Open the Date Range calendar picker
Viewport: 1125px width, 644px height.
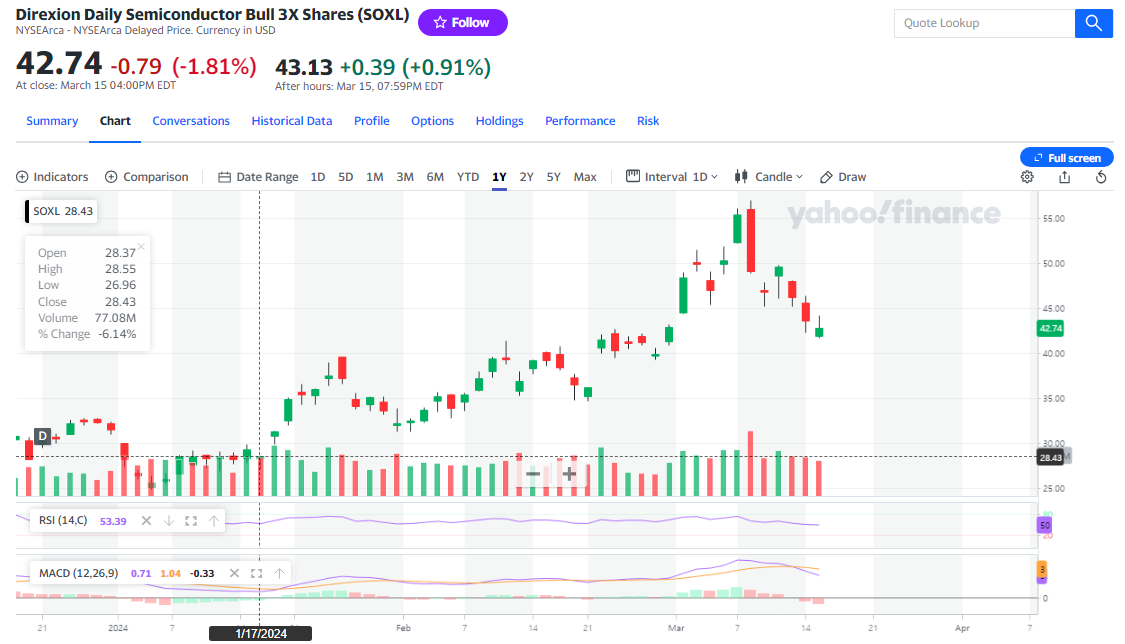258,177
